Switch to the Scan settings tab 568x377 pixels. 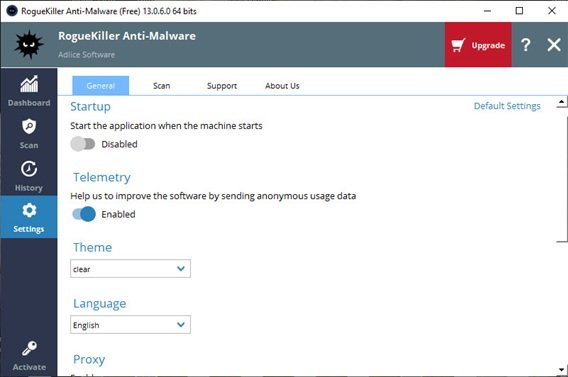(x=161, y=86)
